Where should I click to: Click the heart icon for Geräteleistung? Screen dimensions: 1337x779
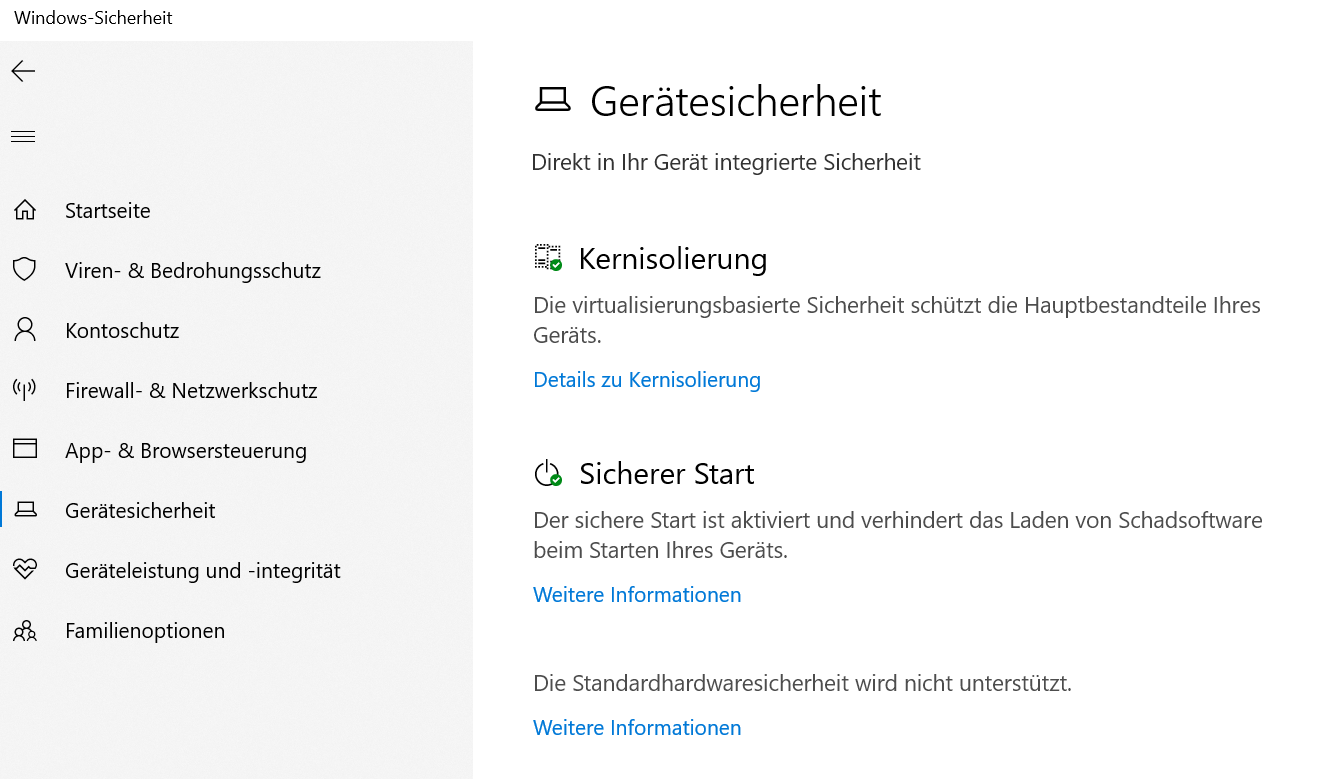[x=25, y=570]
